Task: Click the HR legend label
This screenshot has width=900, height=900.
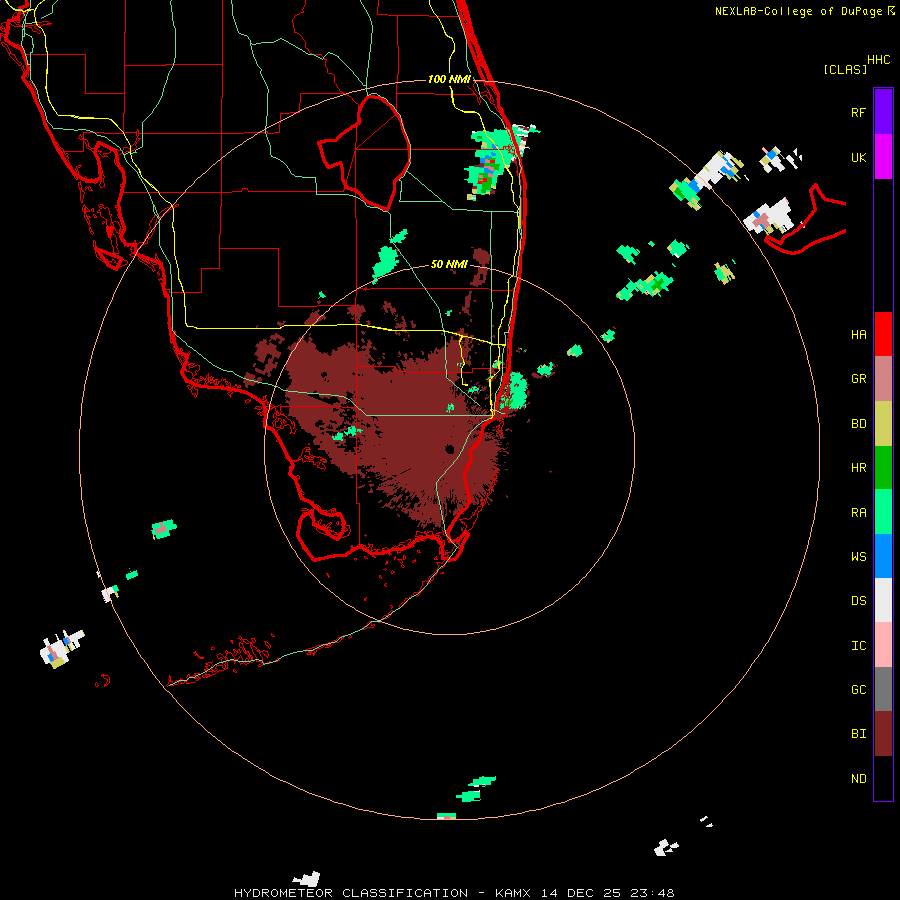Action: tap(858, 468)
